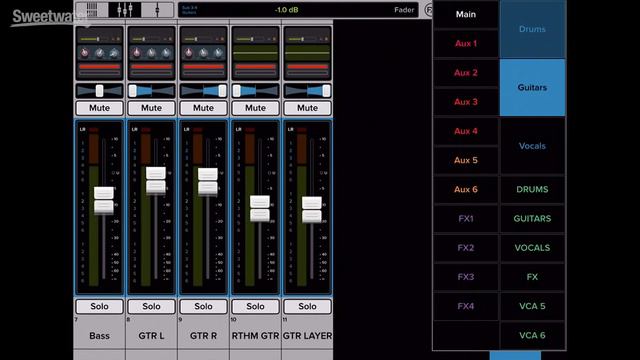Click the Fader label in the display
The image size is (640, 360).
tap(404, 10)
